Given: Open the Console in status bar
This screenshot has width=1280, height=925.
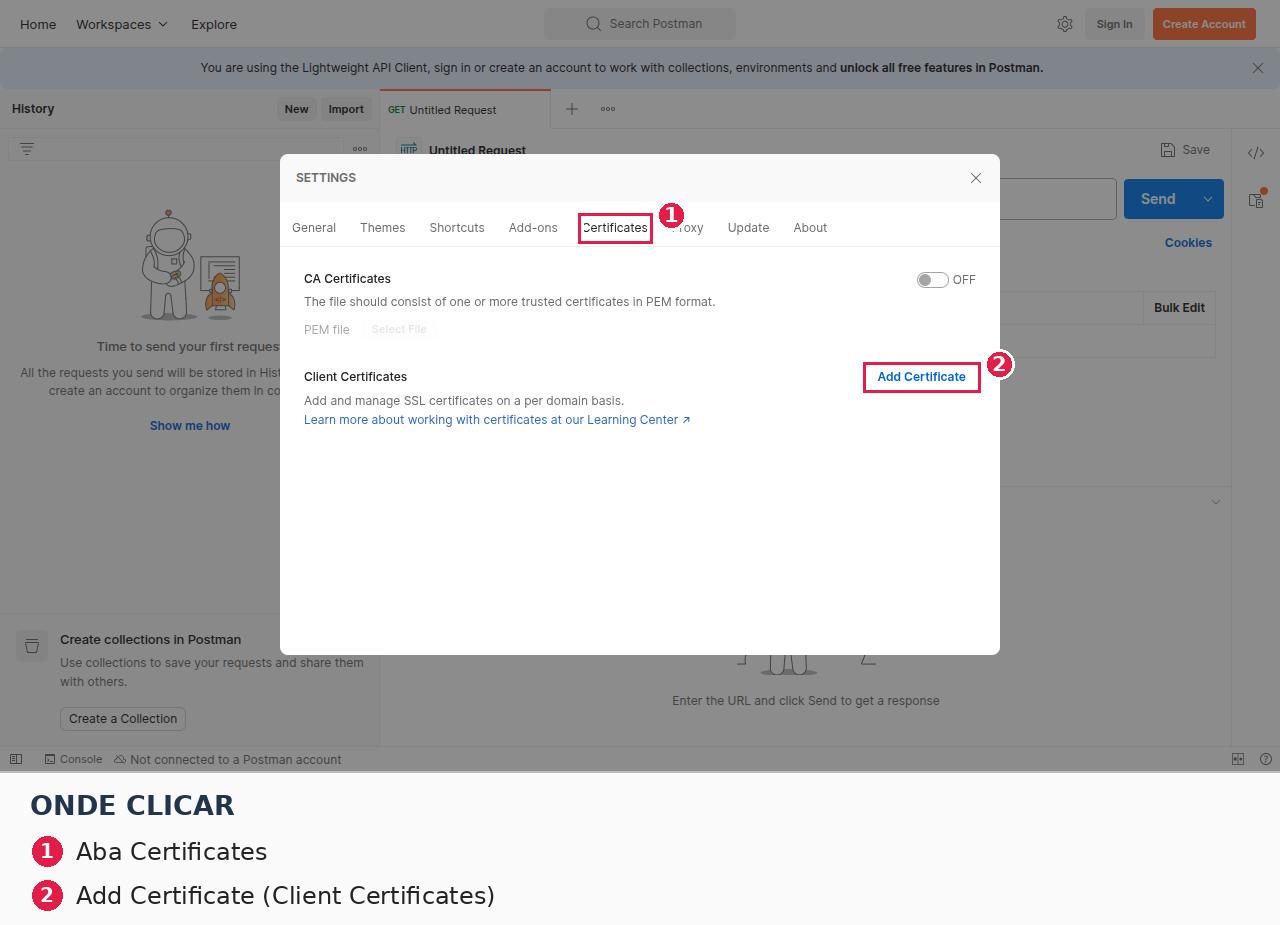Looking at the screenshot, I should click(73, 759).
